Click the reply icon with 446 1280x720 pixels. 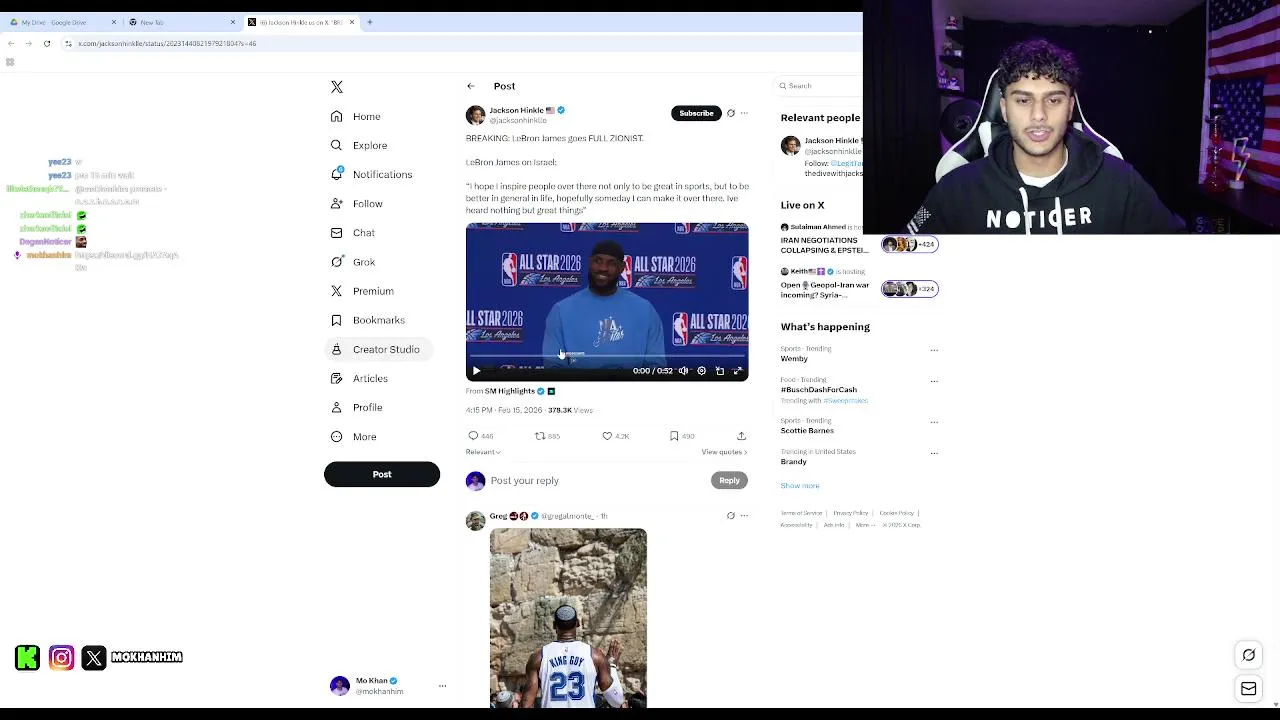pos(473,436)
